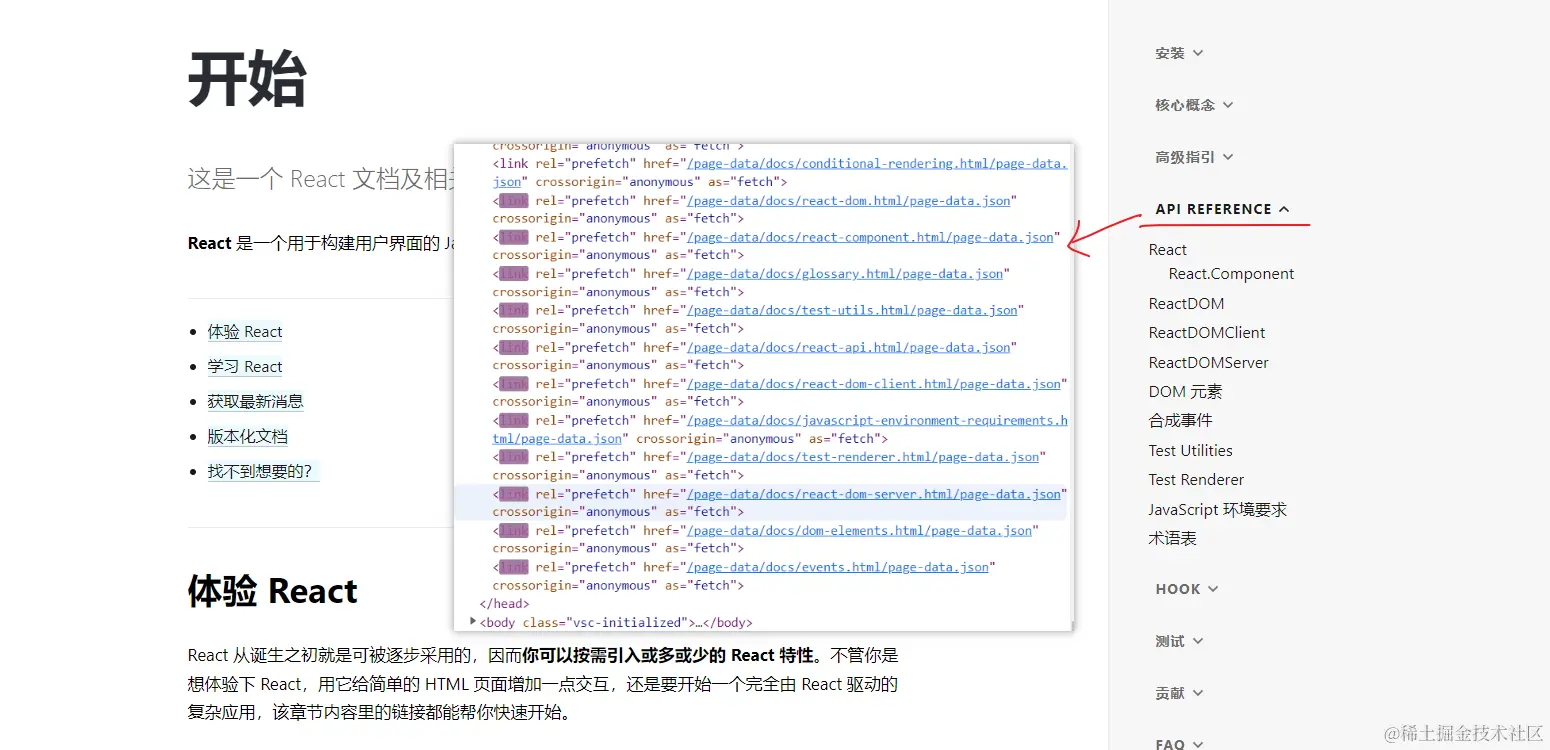Viewport: 1550px width, 750px height.
Task: Expand the 贡献 sidebar section
Action: (x=1179, y=693)
